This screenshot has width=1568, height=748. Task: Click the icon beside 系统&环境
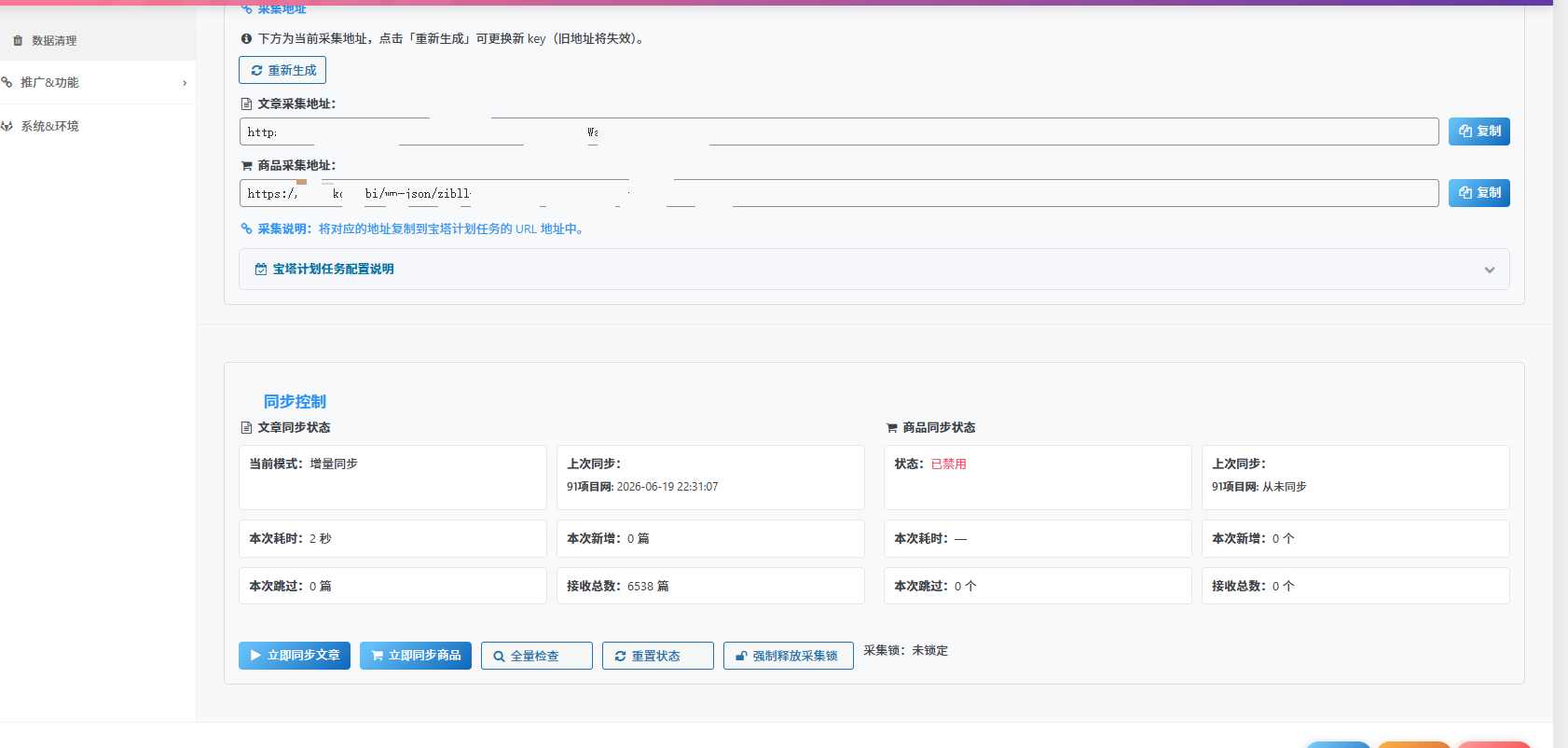click(x=7, y=126)
